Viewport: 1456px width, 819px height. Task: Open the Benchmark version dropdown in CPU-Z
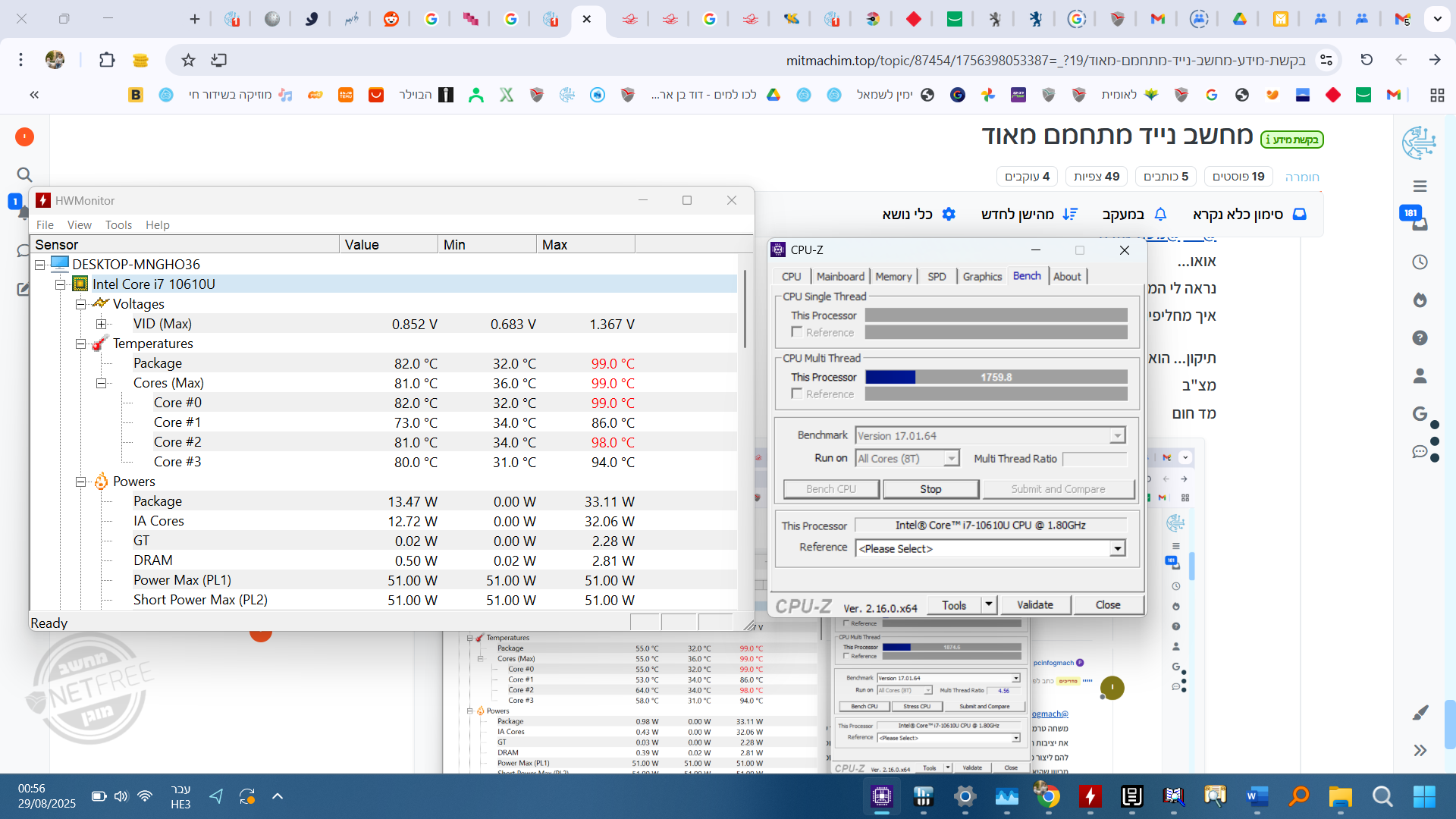1117,435
